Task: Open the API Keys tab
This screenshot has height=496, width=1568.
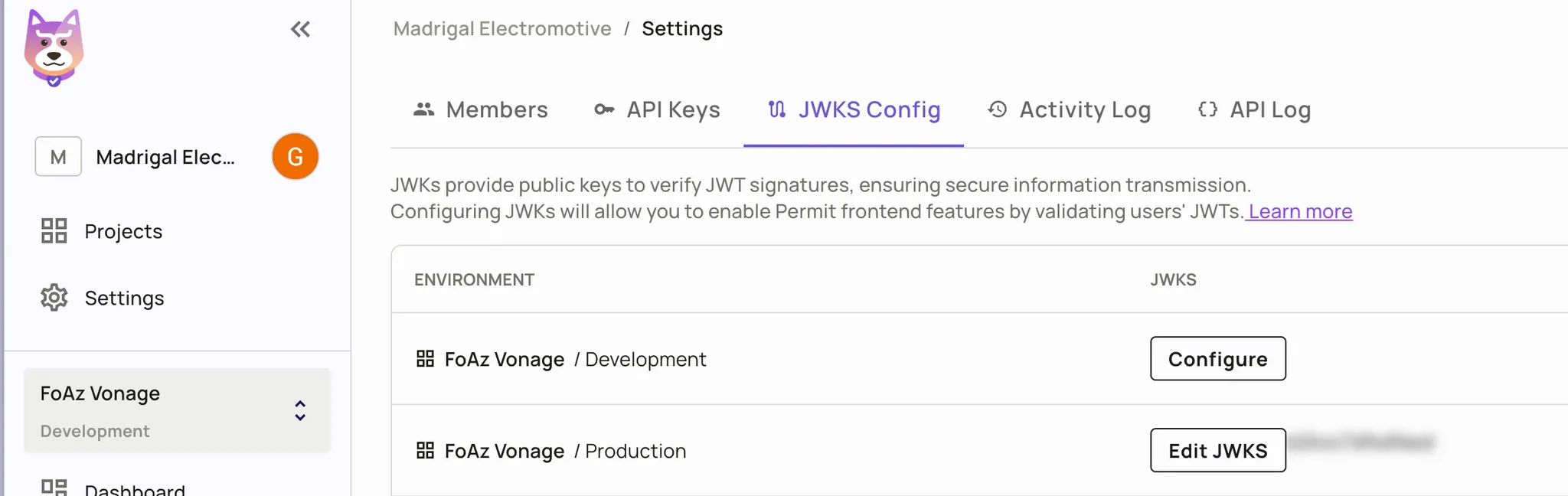Action: point(672,109)
